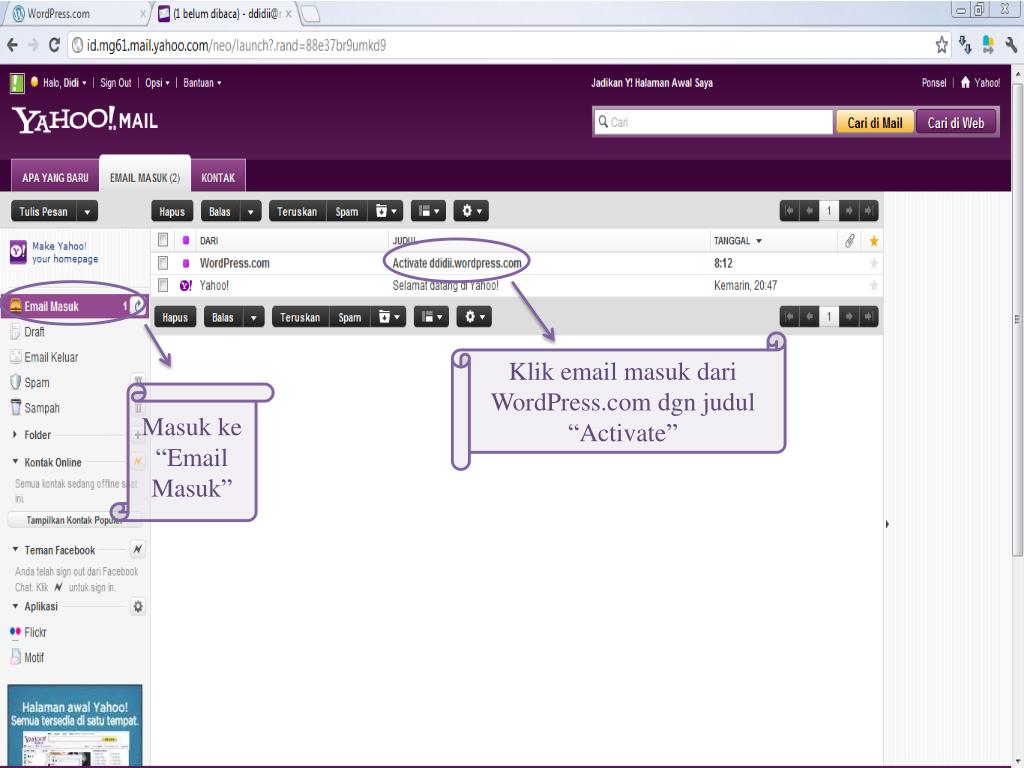Star the Yahoo! welcome email
The height and width of the screenshot is (768, 1024).
(873, 285)
